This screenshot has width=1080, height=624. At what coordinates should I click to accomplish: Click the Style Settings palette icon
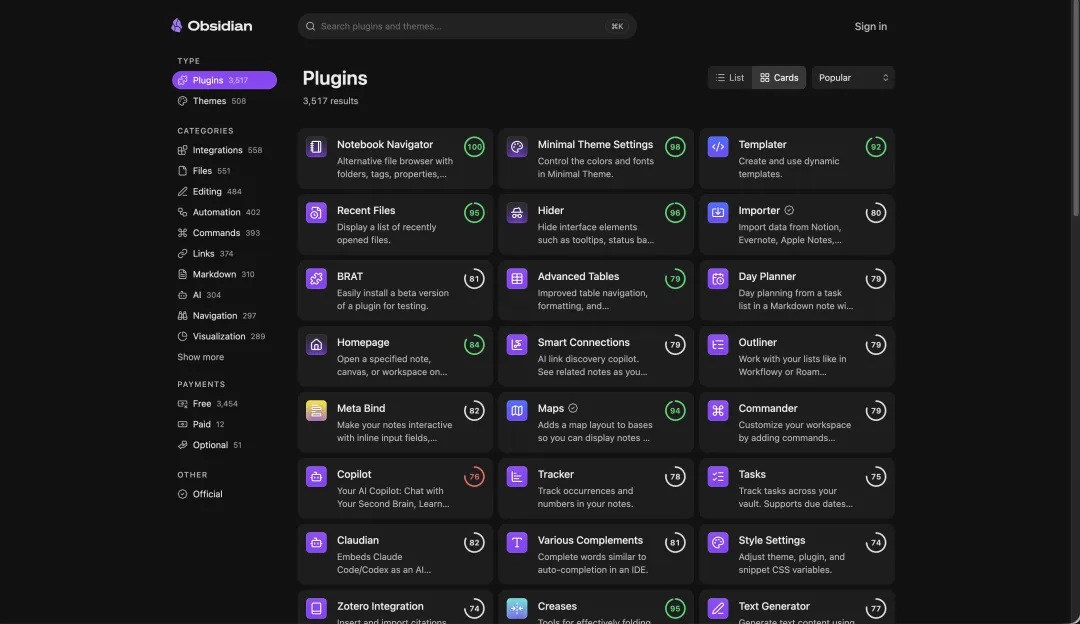pos(718,543)
